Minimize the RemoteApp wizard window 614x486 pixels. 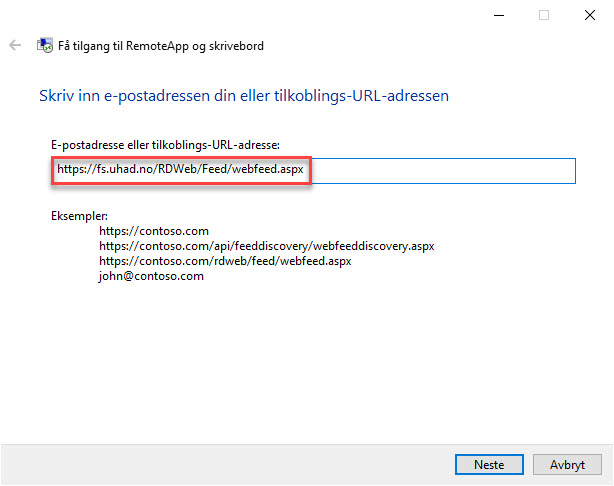coord(499,15)
